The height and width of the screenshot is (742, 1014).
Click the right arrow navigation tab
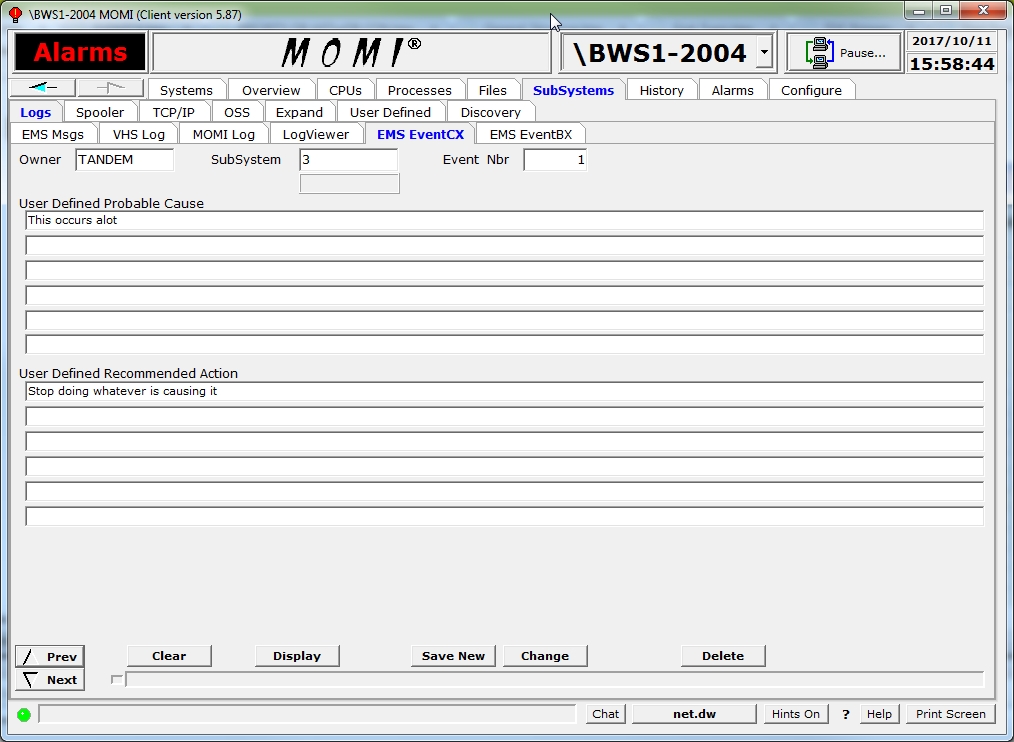[x=110, y=88]
